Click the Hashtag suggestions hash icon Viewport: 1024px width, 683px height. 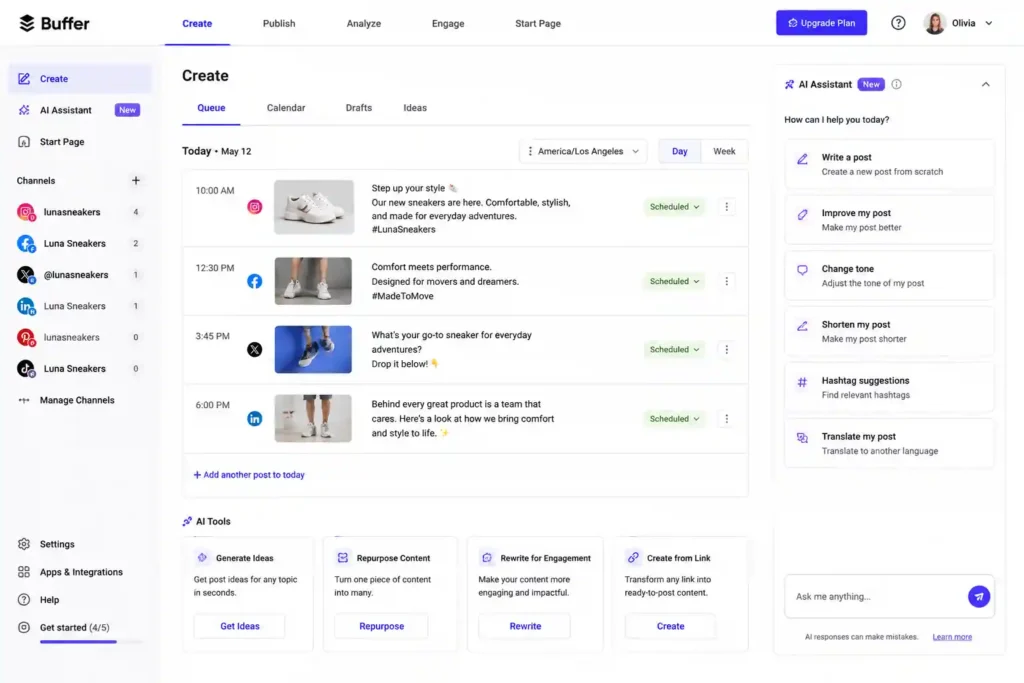(x=802, y=382)
